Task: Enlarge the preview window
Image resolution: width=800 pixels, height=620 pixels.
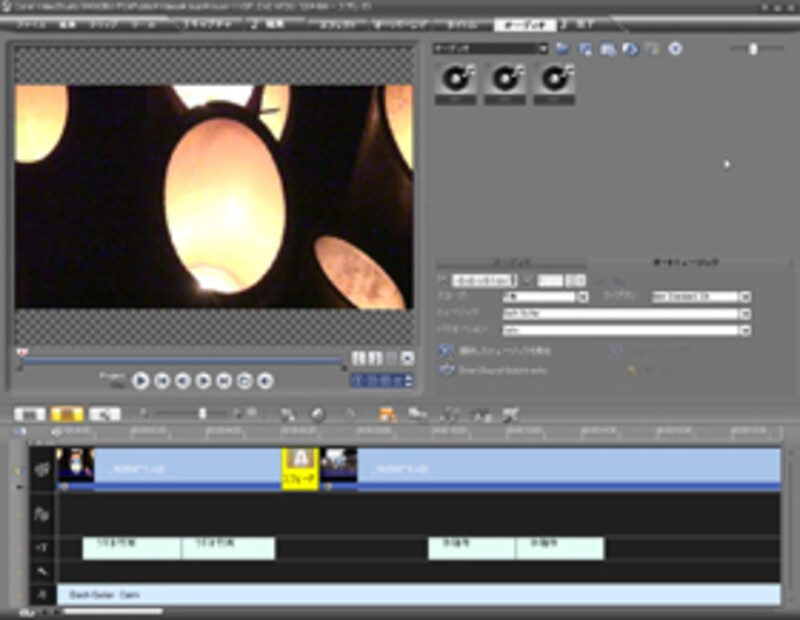Action: click(407, 357)
